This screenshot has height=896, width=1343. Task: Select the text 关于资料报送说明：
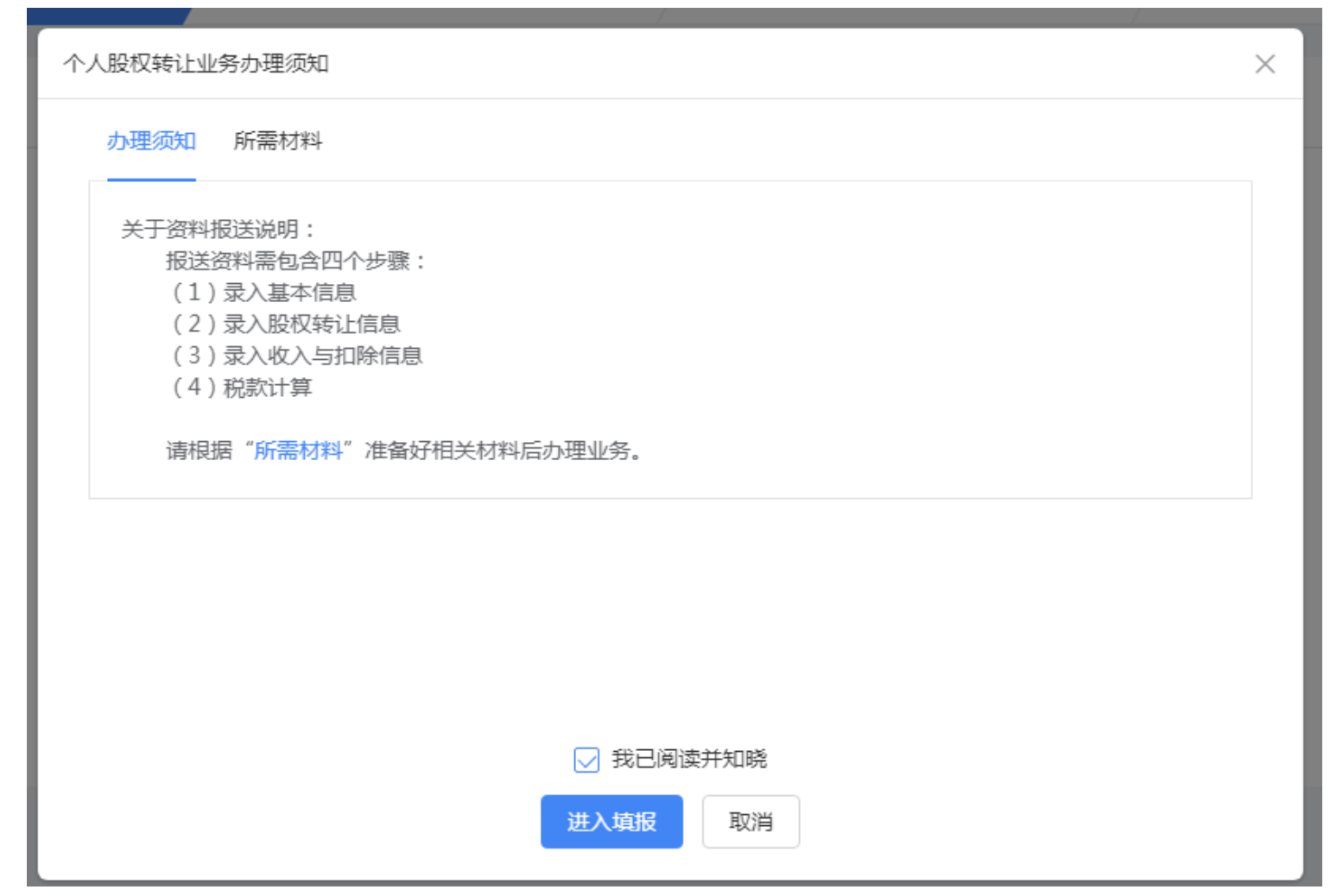(x=219, y=230)
